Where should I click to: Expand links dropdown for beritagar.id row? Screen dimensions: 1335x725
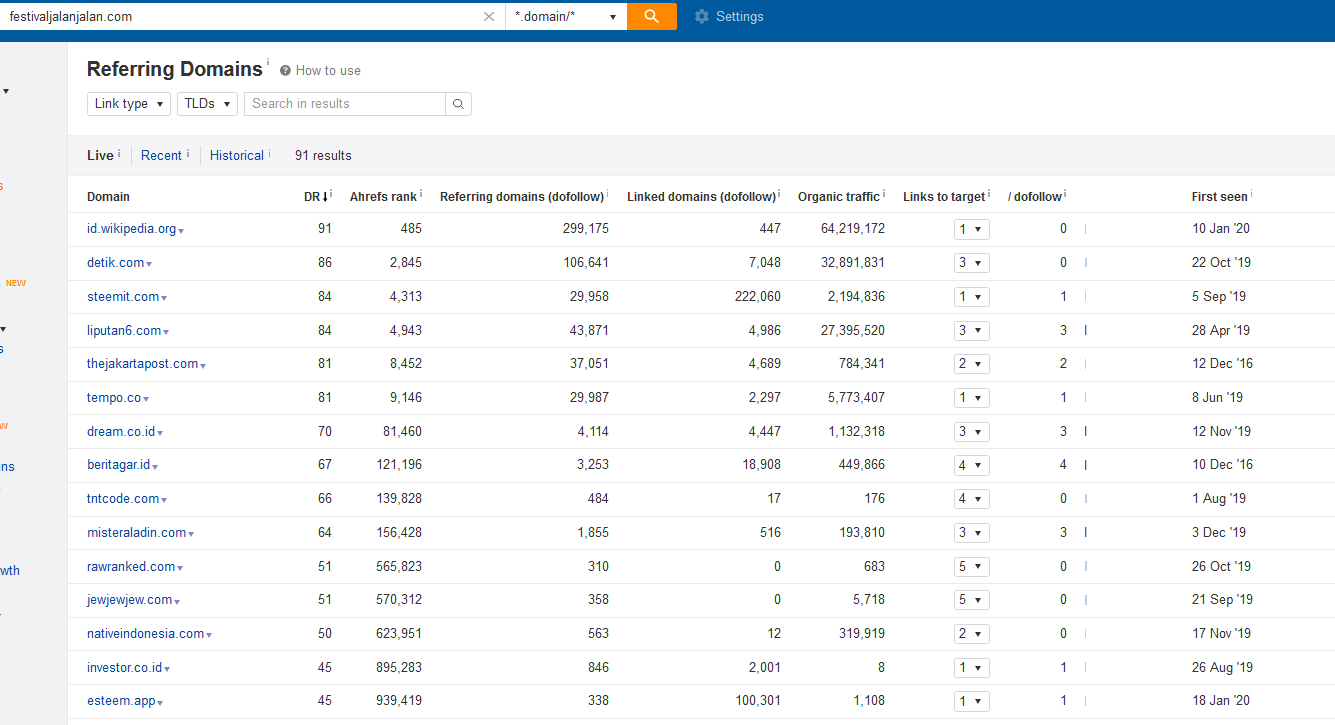(972, 465)
